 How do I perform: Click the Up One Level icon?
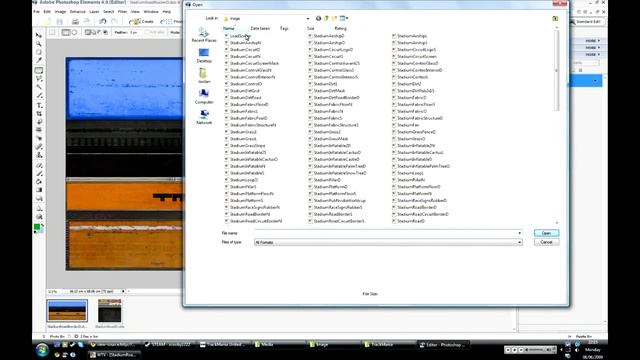point(326,18)
